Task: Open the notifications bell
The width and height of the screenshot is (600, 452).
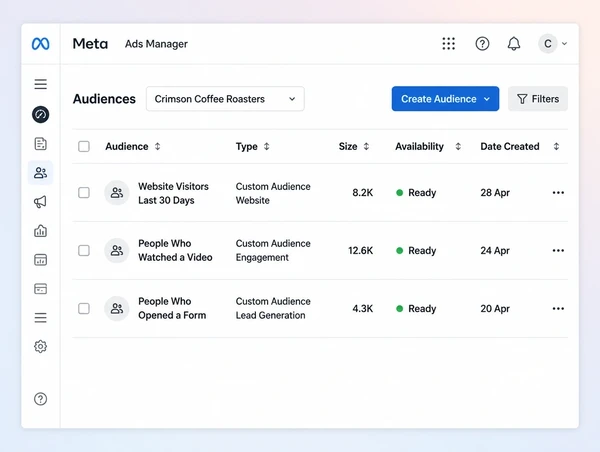Action: point(514,44)
